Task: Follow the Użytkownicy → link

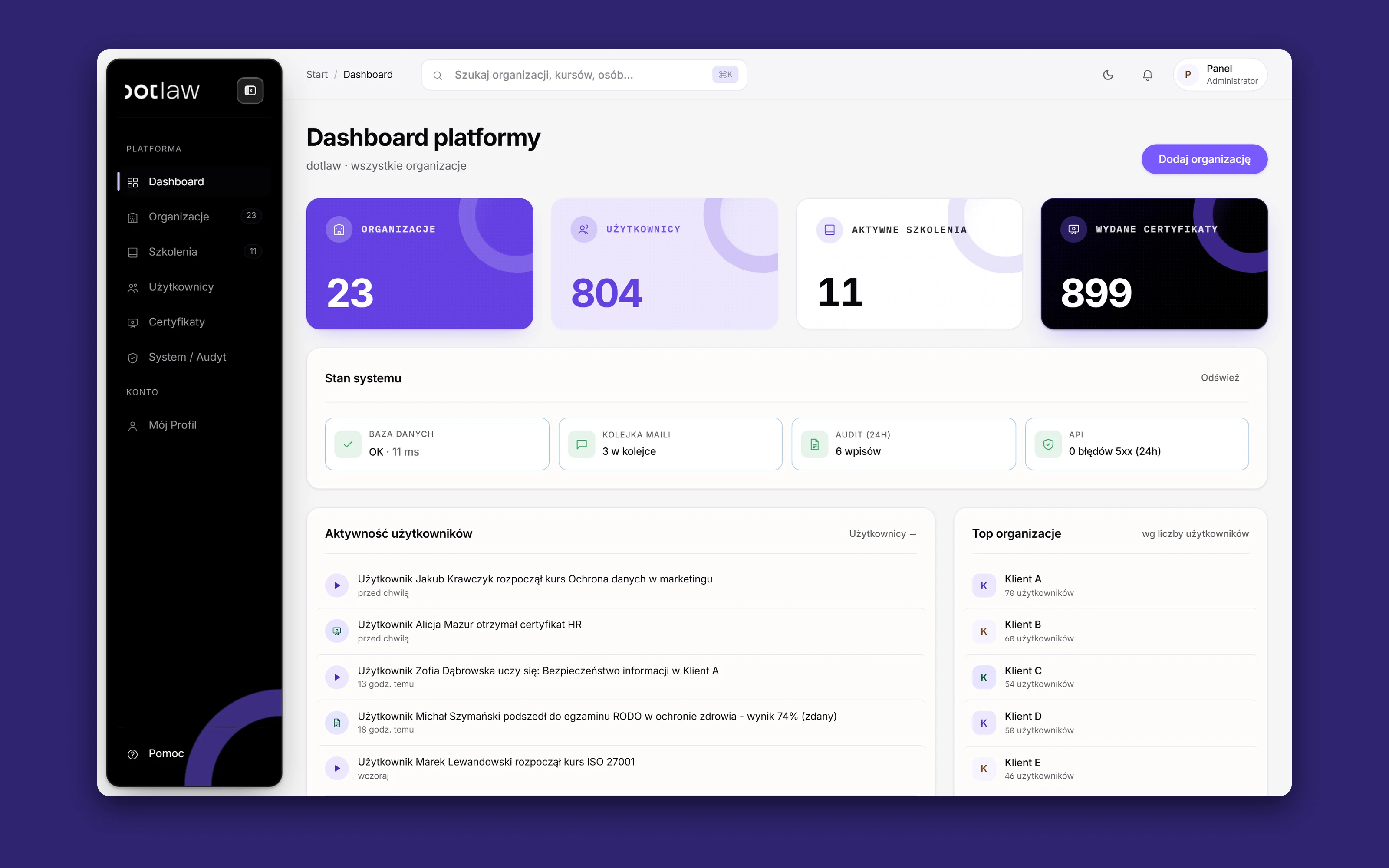Action: [882, 533]
